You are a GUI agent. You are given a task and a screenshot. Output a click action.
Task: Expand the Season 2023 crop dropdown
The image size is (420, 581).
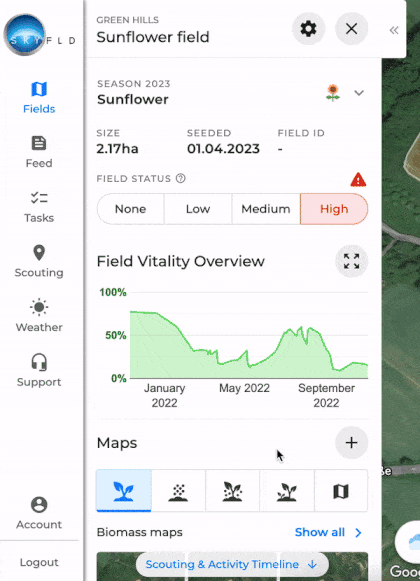359,93
